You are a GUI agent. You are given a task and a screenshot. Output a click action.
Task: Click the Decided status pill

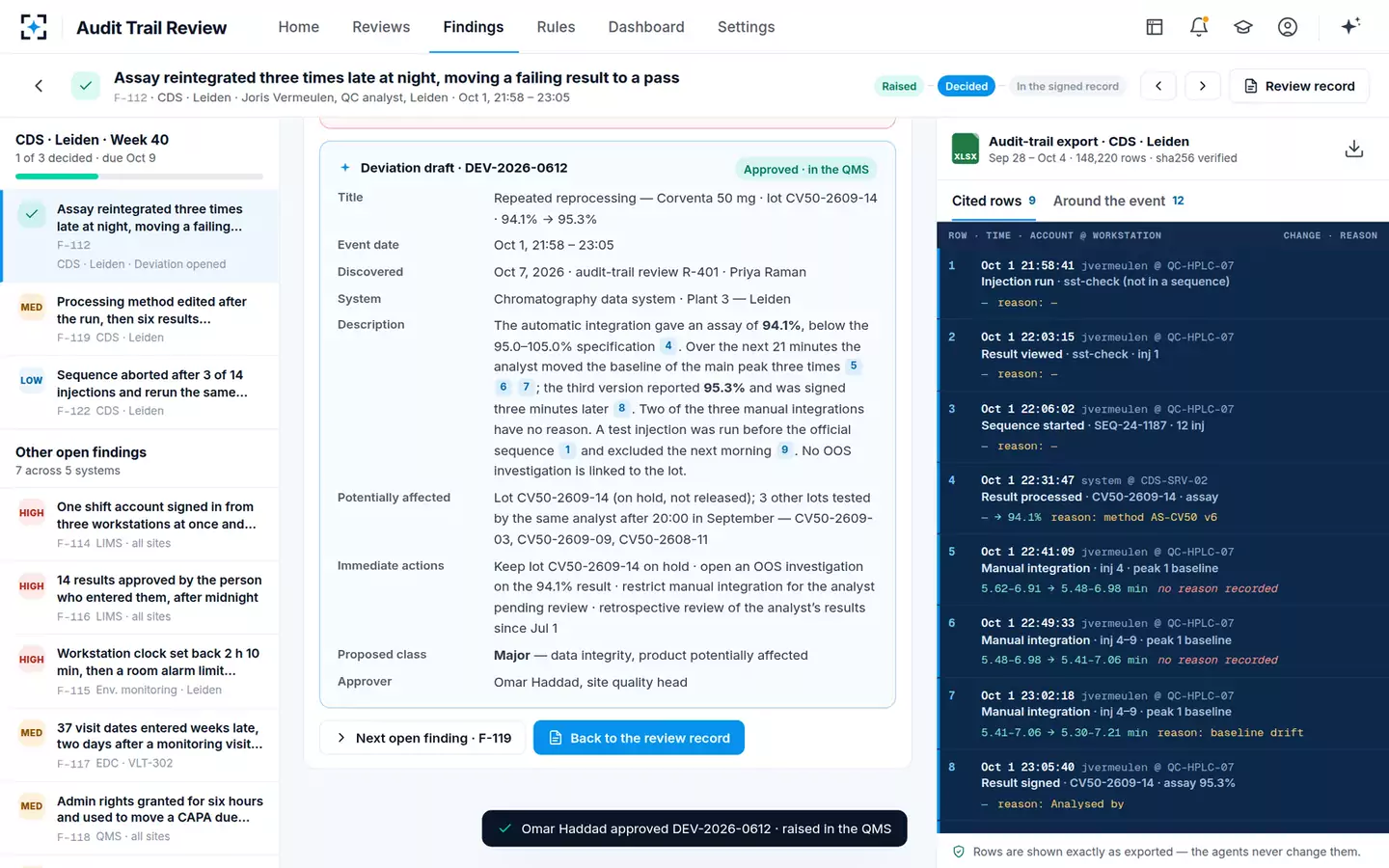(967, 86)
